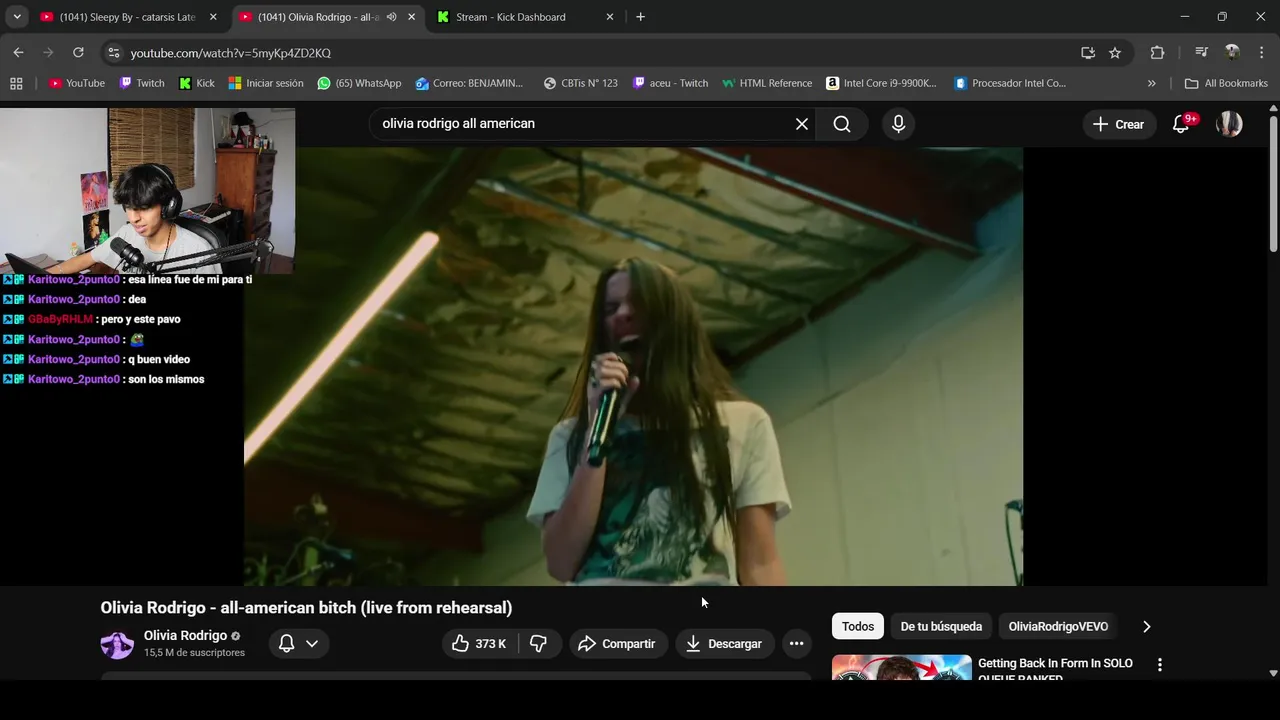Open the Getting Back In Form thumbnail

click(x=902, y=667)
